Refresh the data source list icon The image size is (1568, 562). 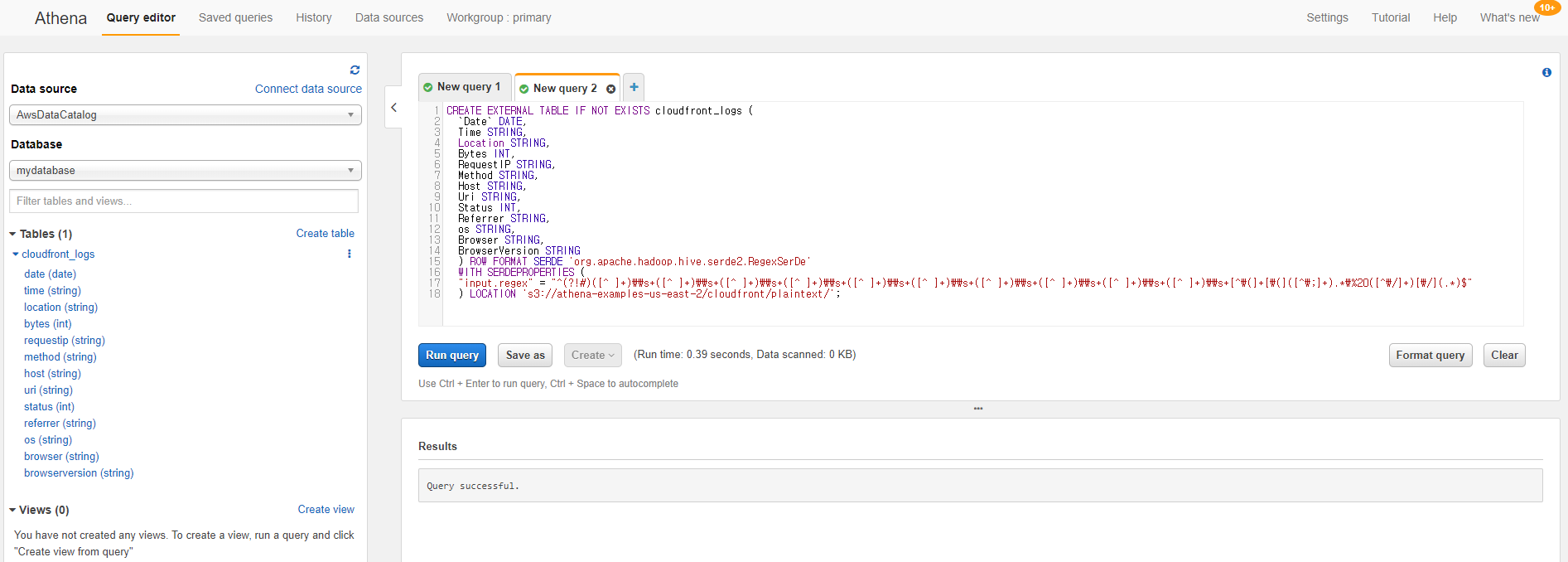click(355, 70)
